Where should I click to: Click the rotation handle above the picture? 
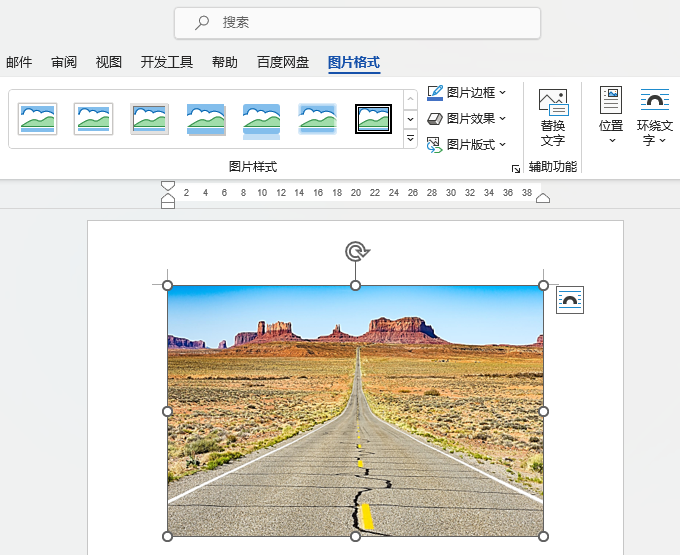[x=357, y=251]
